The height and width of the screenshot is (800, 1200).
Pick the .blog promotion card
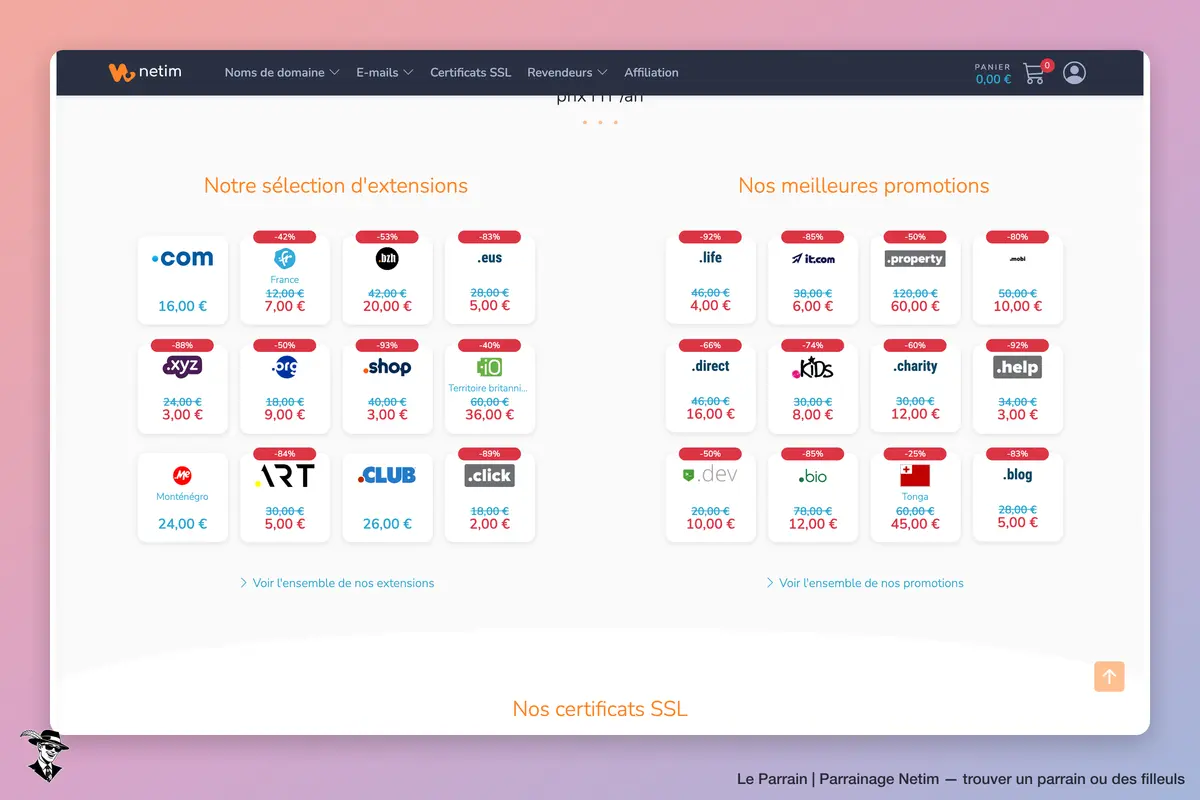[1018, 497]
